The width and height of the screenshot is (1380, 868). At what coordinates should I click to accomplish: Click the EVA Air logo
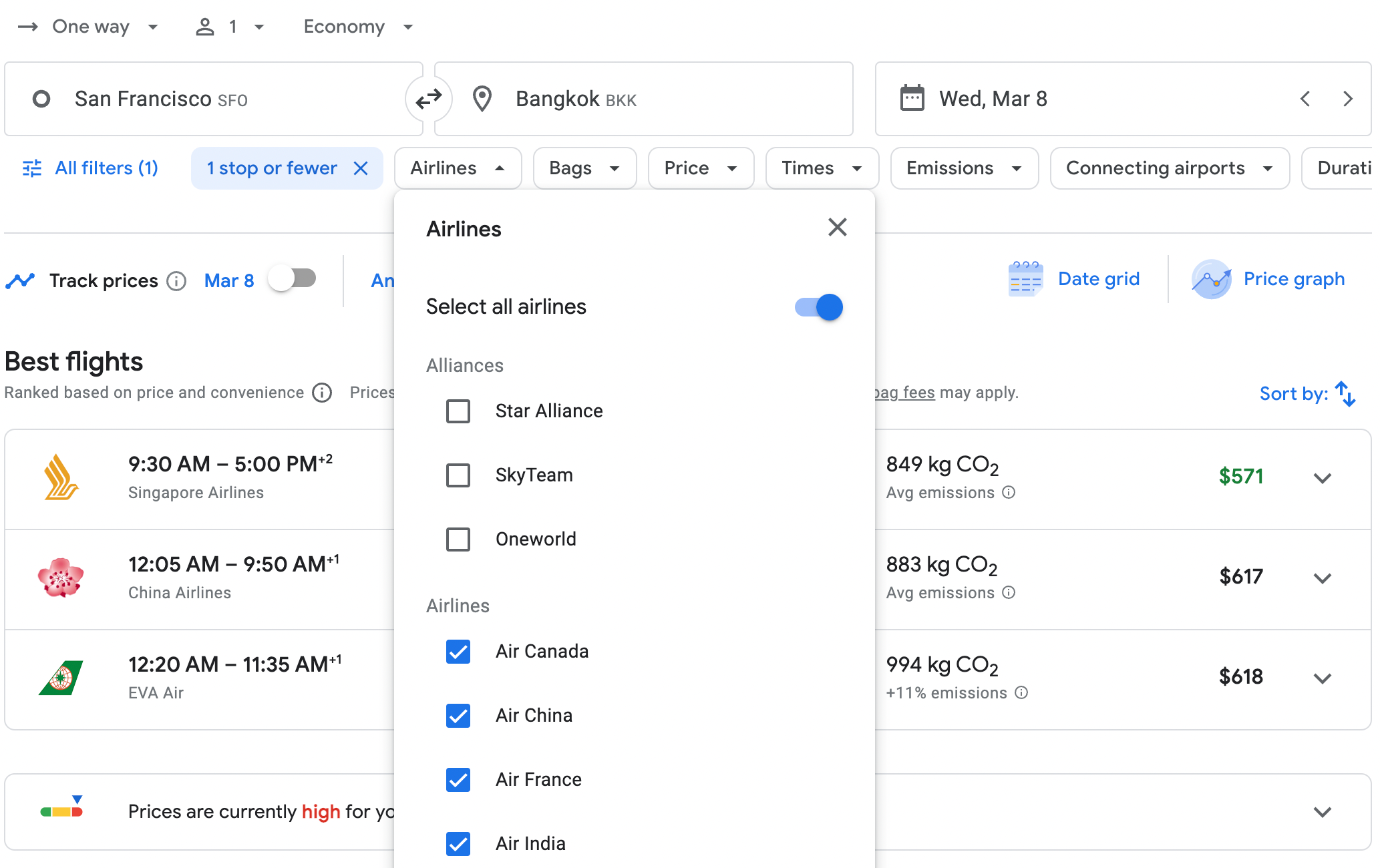pyautogui.click(x=61, y=676)
